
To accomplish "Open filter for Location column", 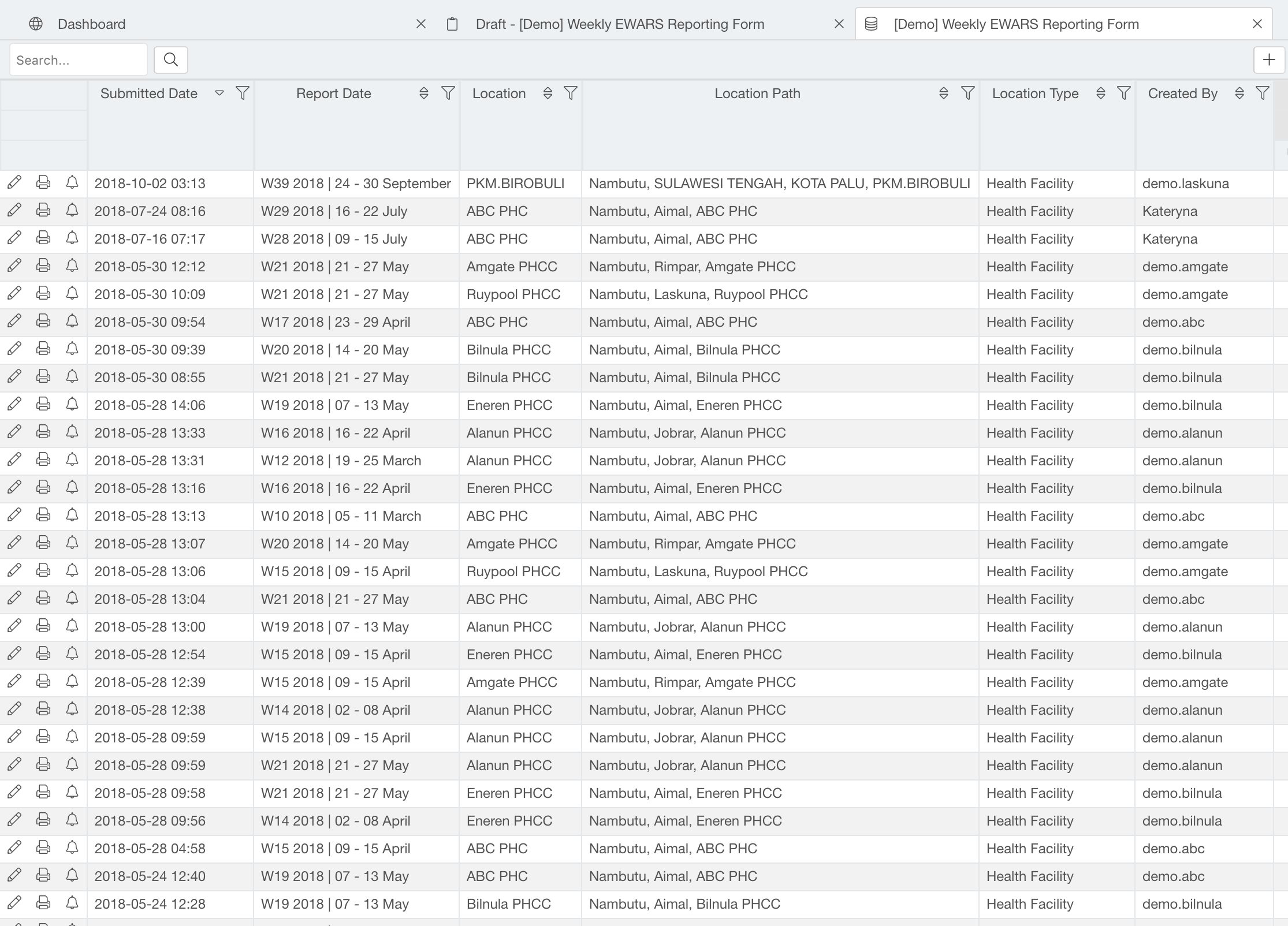I will click(x=571, y=94).
